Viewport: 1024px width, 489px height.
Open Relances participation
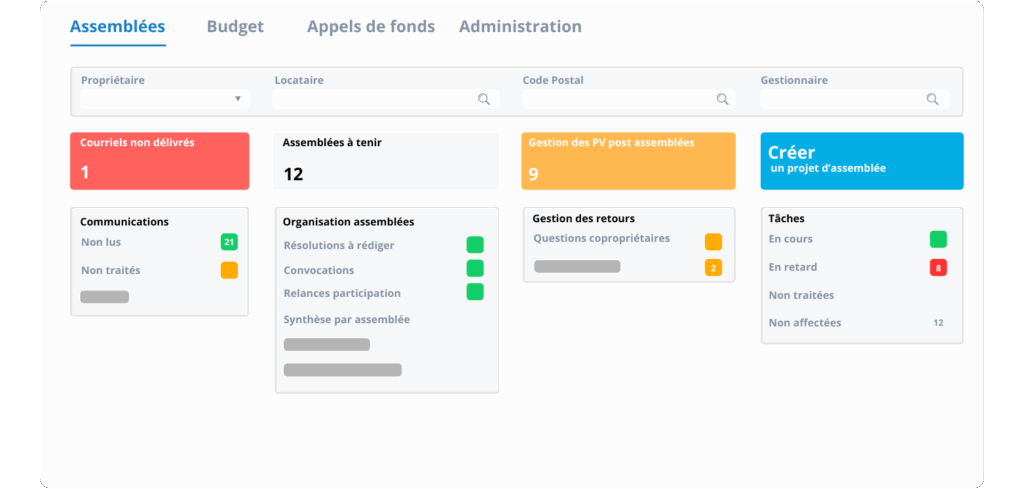tap(342, 294)
